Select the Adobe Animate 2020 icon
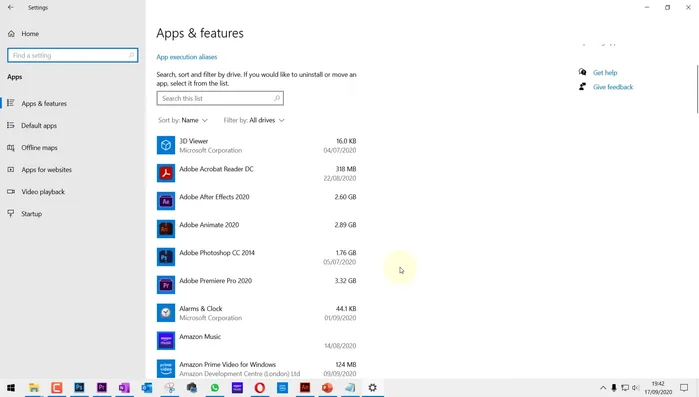Viewport: 699px width, 397px height. coord(166,229)
